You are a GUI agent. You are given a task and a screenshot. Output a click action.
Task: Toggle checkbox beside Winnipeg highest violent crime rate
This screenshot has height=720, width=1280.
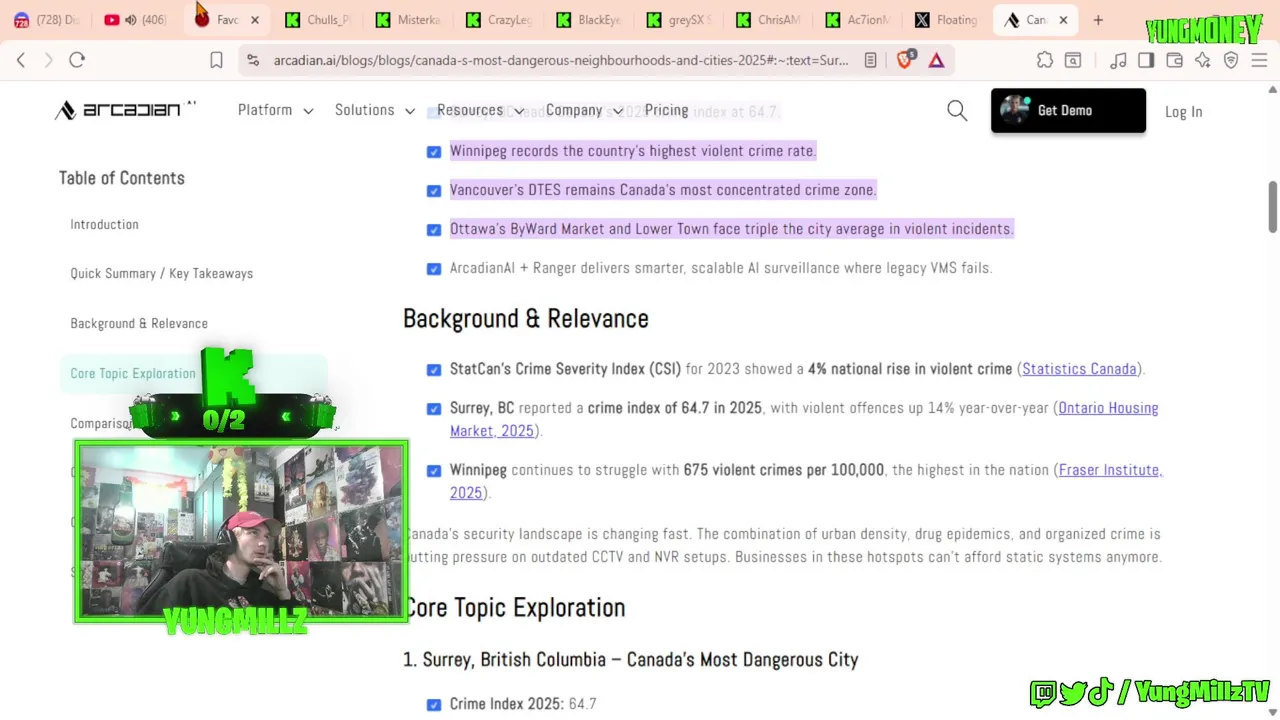[434, 152]
